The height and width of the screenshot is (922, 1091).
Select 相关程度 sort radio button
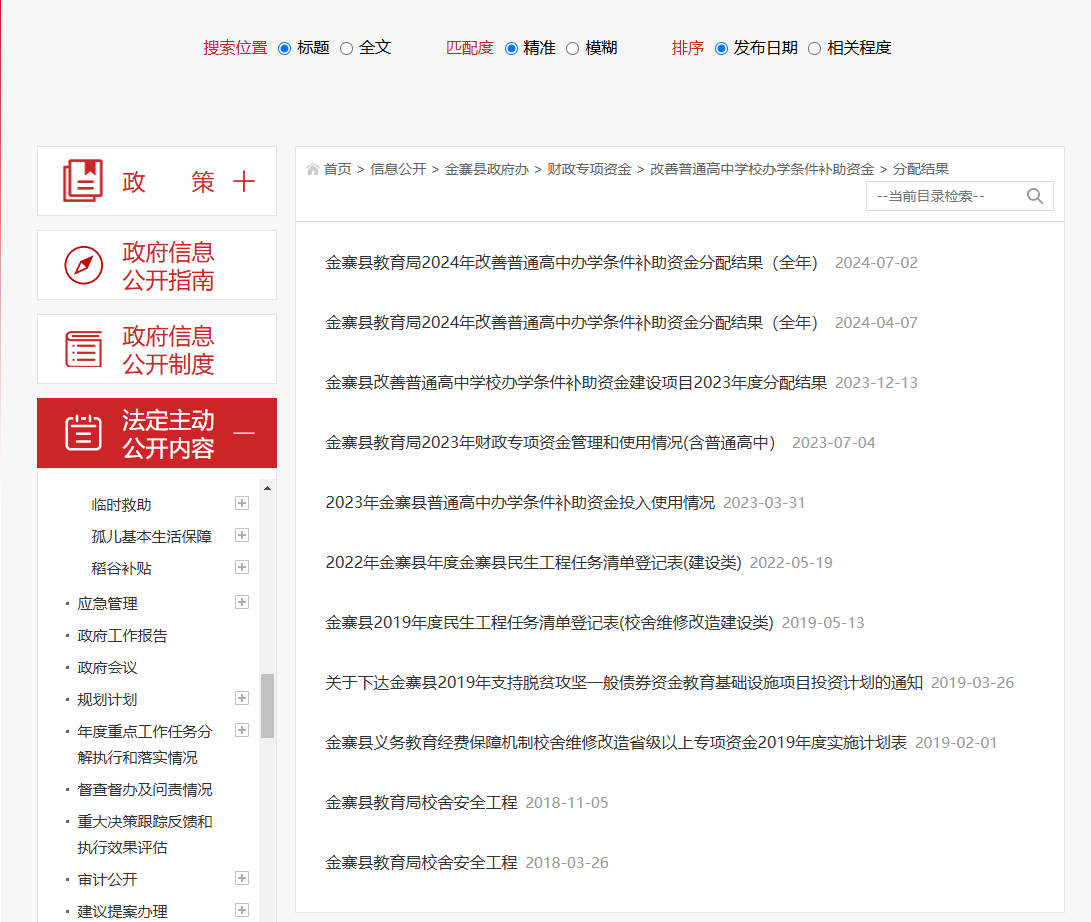[814, 49]
